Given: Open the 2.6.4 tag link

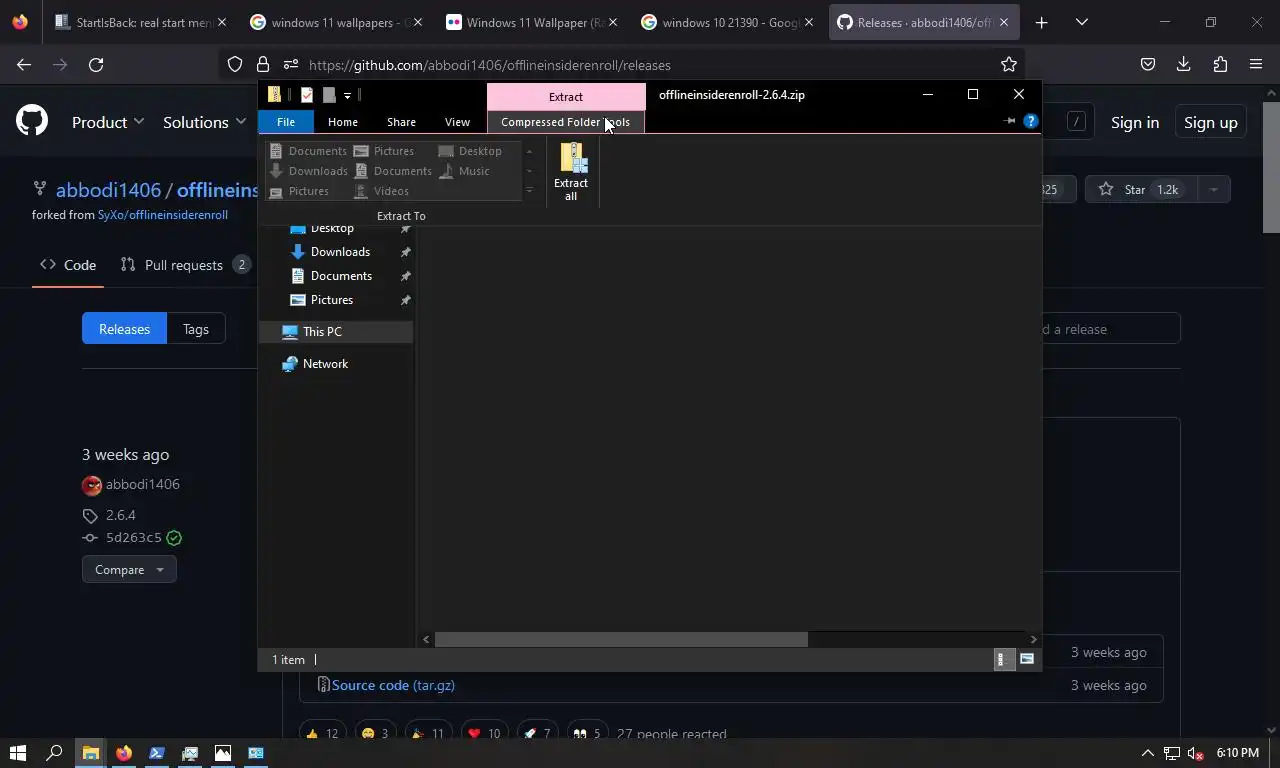Looking at the screenshot, I should [x=121, y=515].
